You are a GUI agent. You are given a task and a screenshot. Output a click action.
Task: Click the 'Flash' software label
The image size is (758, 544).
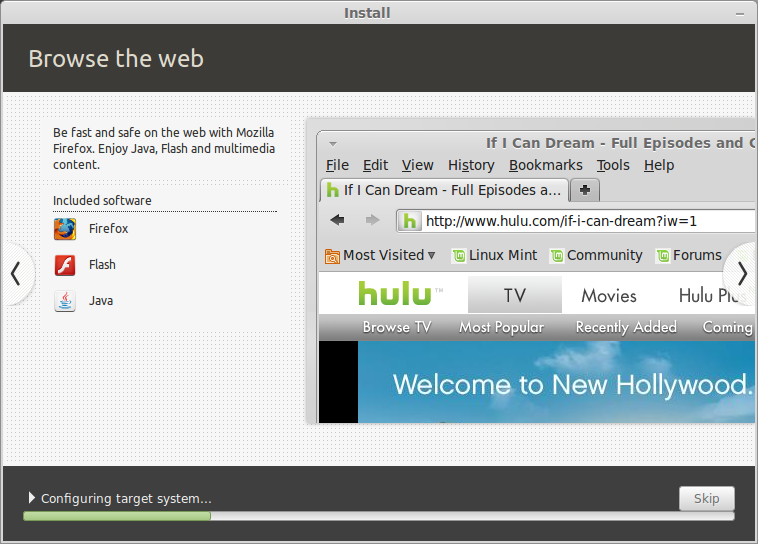[x=102, y=265]
